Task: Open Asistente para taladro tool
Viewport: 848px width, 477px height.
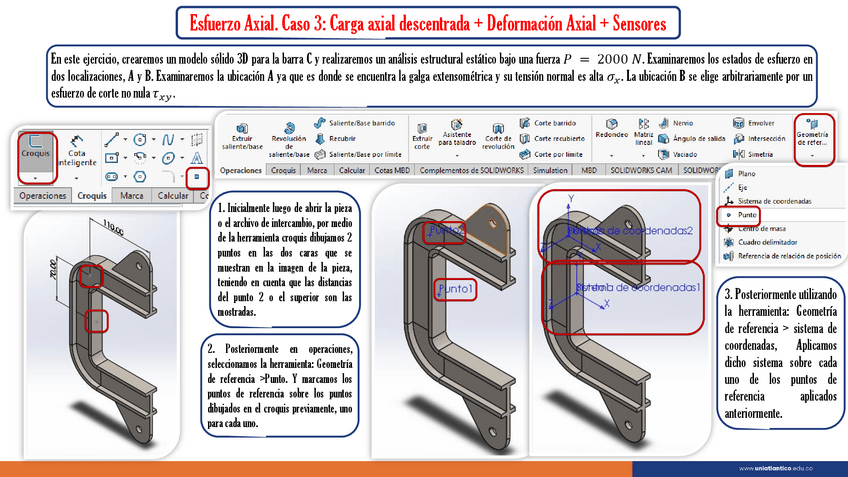Action: coord(457,133)
